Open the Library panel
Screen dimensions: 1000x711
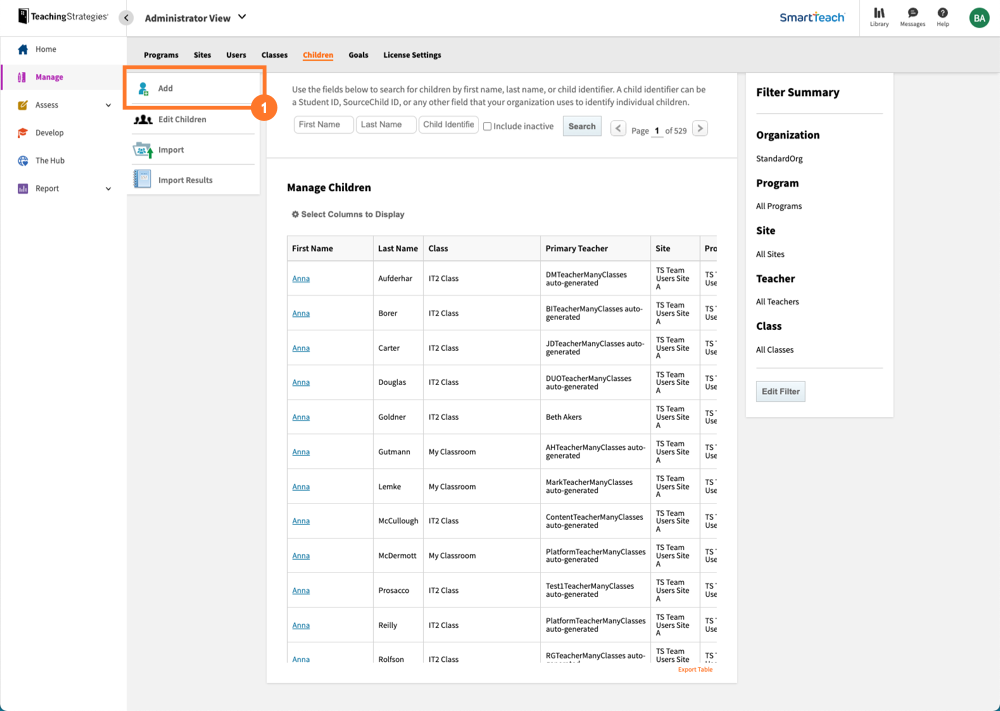click(879, 17)
